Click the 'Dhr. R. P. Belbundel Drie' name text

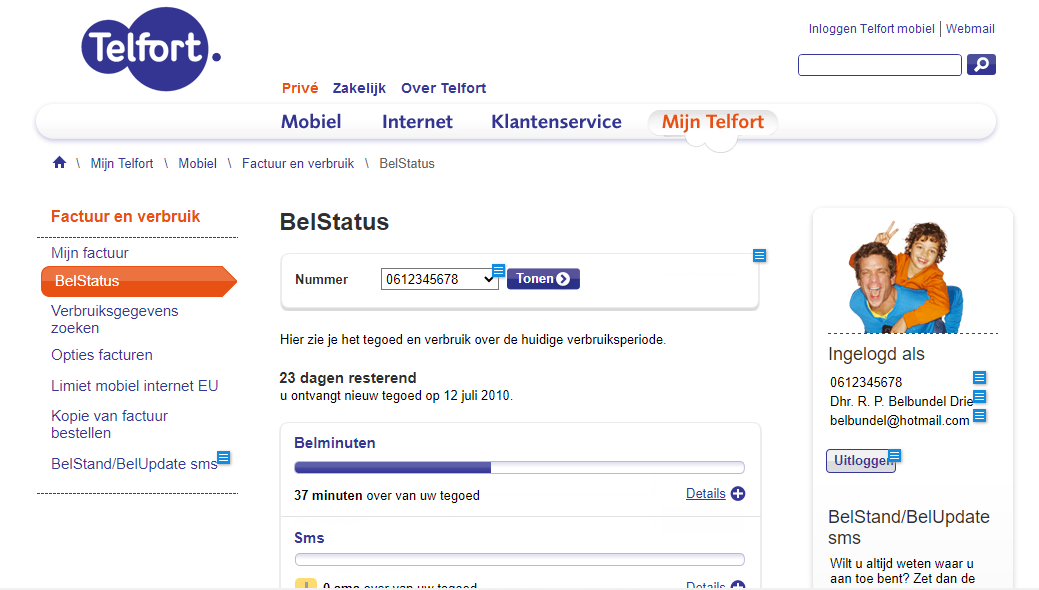pos(901,401)
